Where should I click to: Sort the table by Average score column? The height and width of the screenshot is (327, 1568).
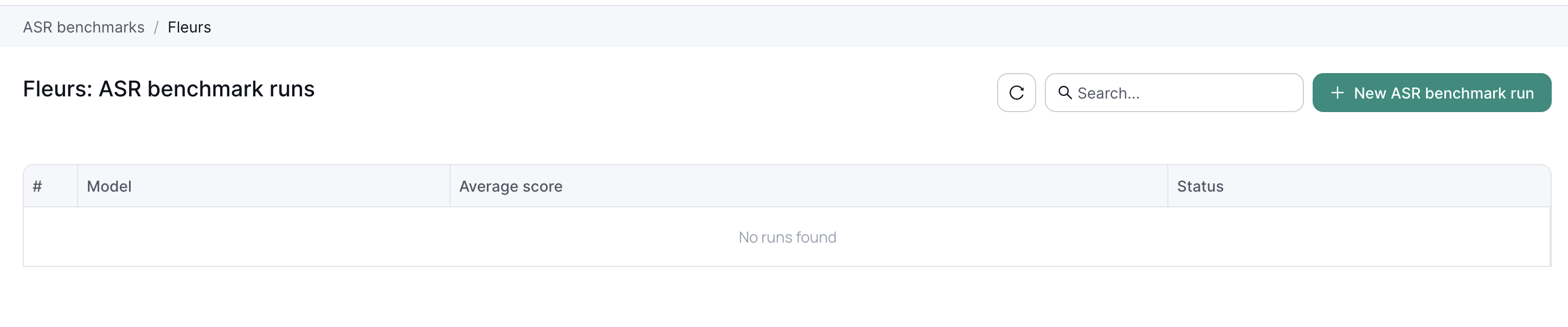tap(511, 186)
